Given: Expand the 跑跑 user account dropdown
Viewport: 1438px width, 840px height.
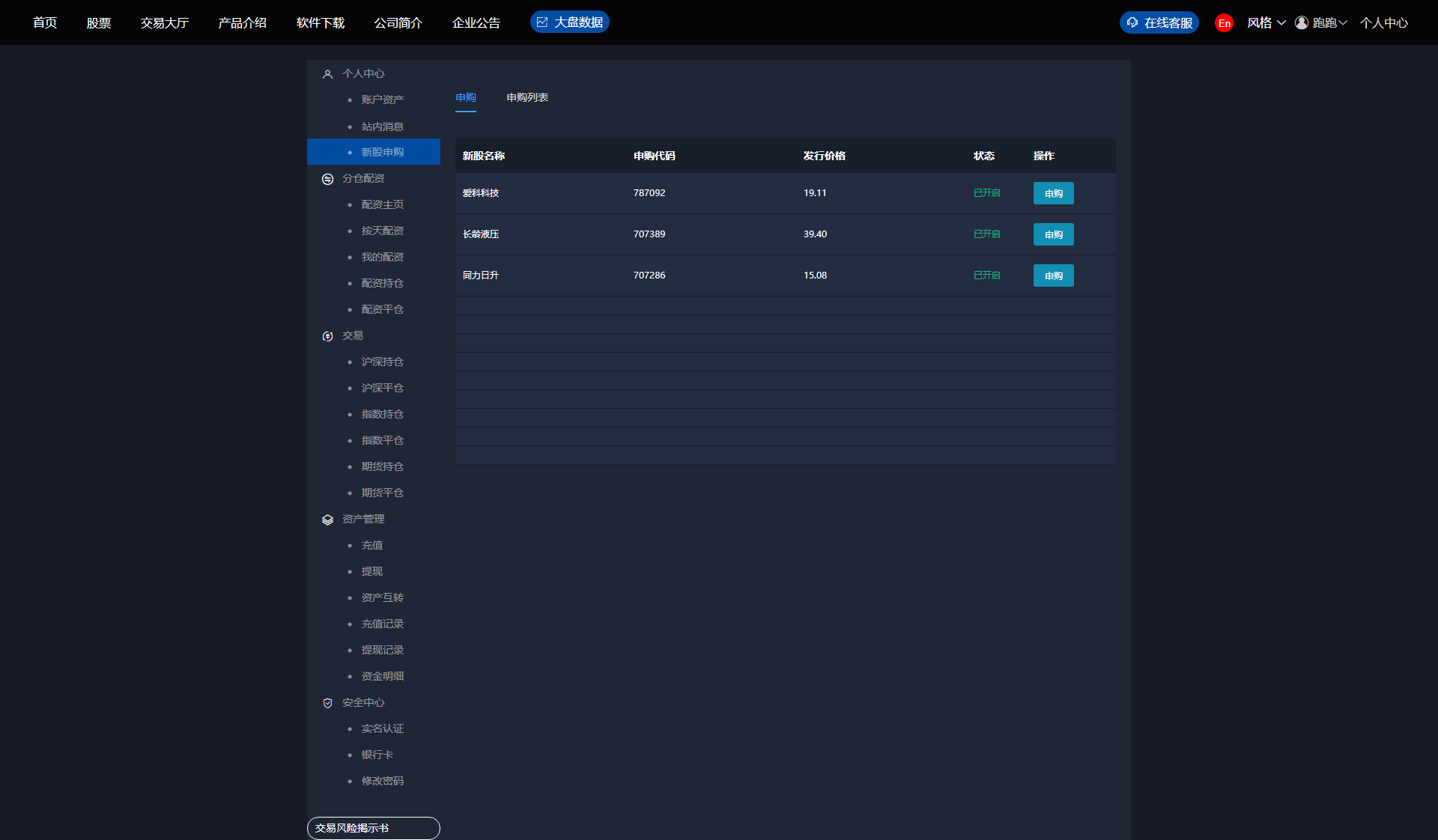Looking at the screenshot, I should coord(1322,23).
